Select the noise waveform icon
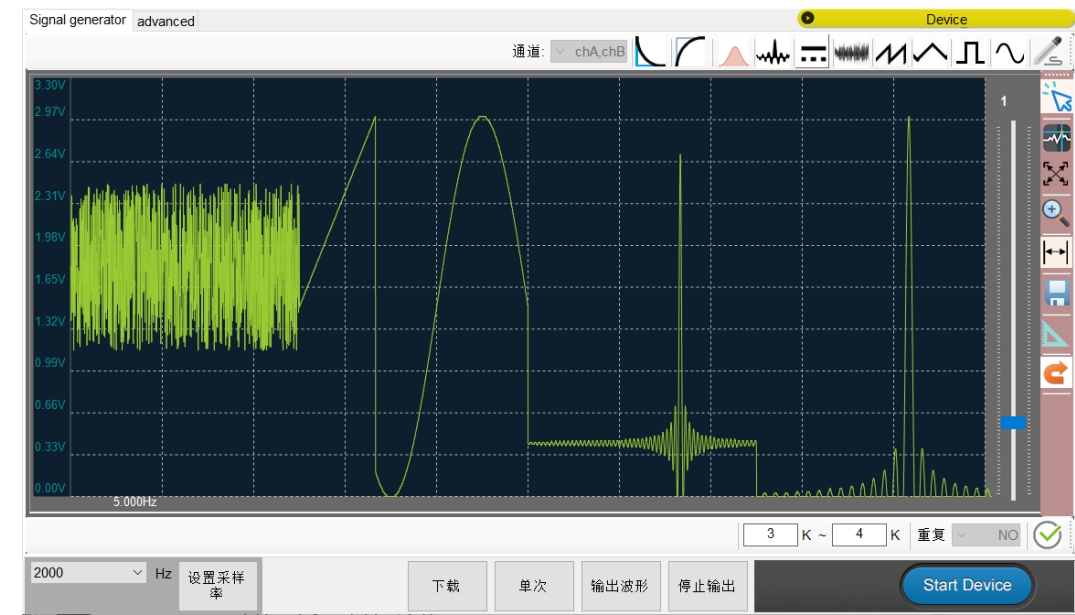This screenshot has width=1075, height=615. click(851, 53)
